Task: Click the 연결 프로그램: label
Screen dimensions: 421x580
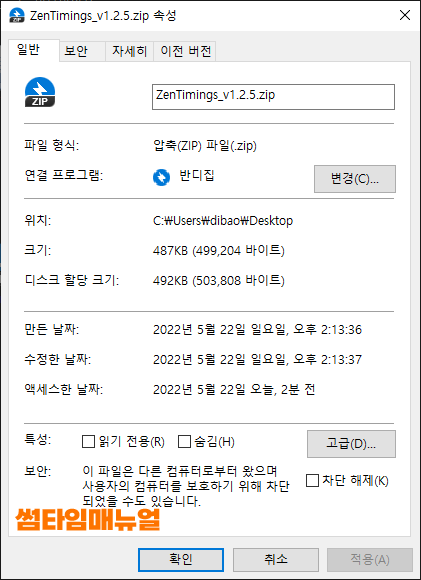Action: point(64,175)
